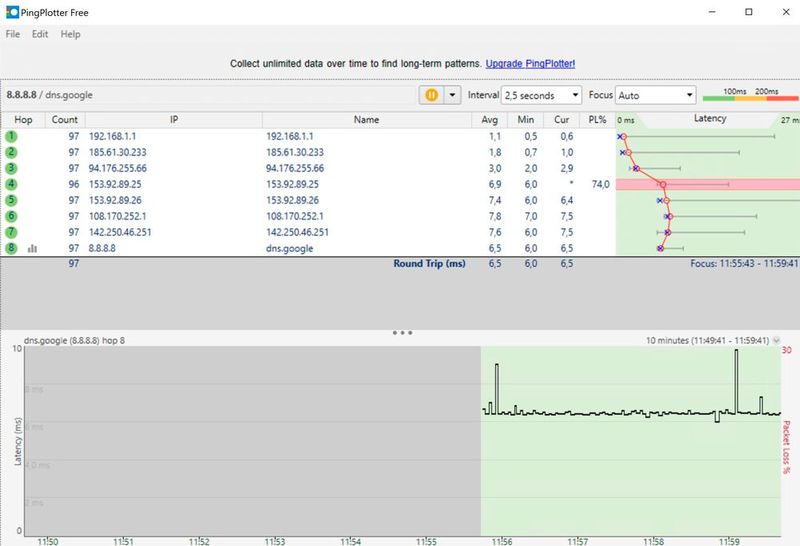Click the IP column header
The height and width of the screenshot is (546, 800).
(173, 119)
